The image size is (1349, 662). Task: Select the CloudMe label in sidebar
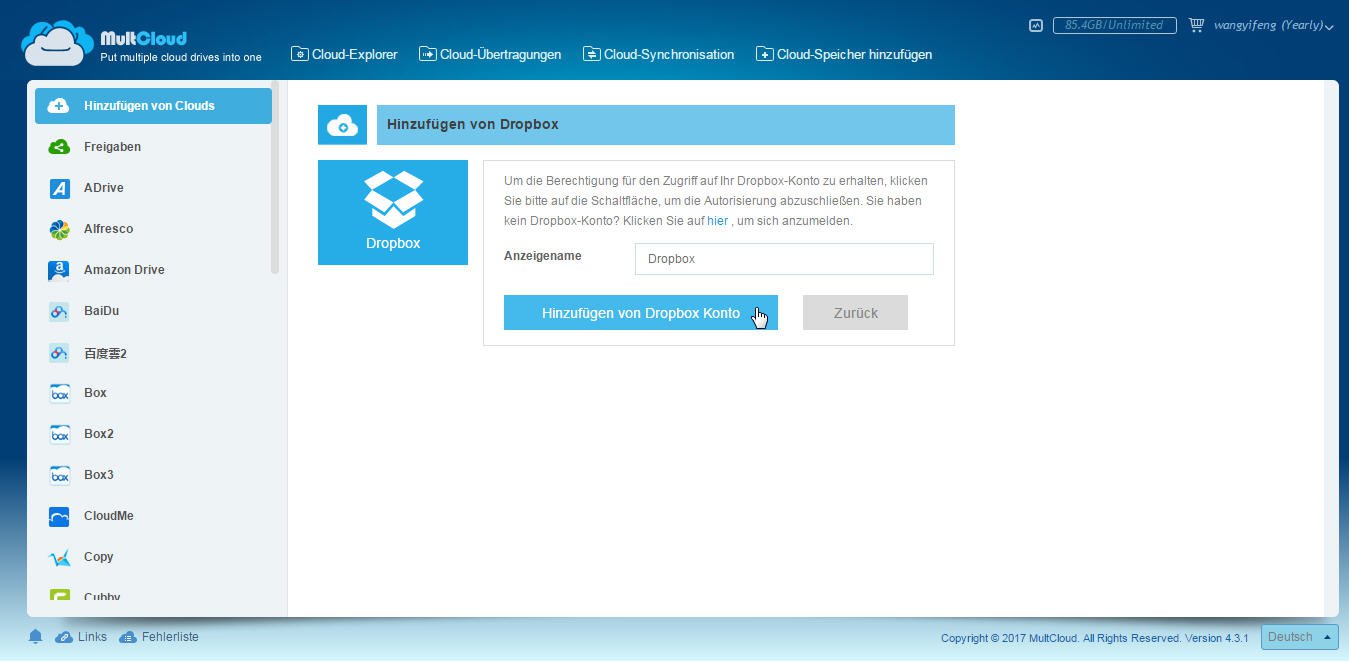(109, 516)
